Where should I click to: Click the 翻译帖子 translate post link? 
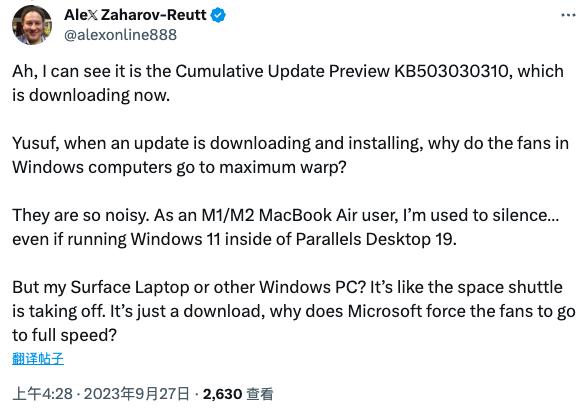pos(38,358)
